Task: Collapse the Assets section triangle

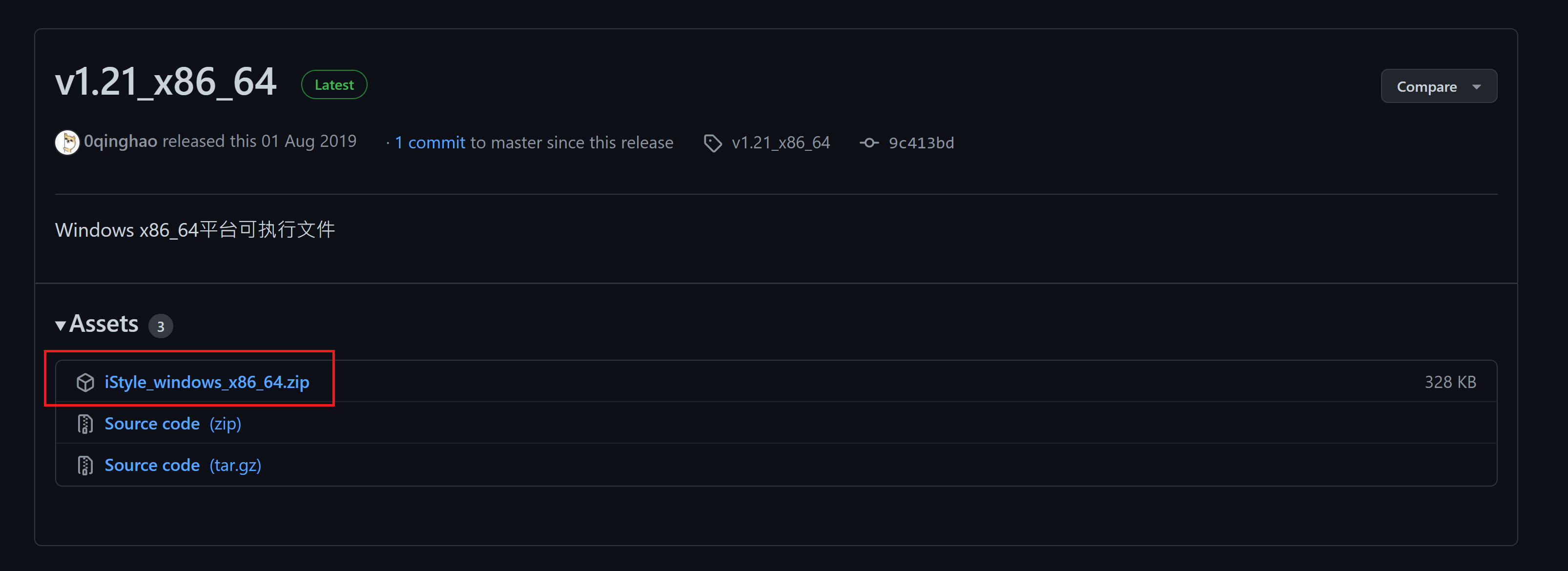Action: 60,325
